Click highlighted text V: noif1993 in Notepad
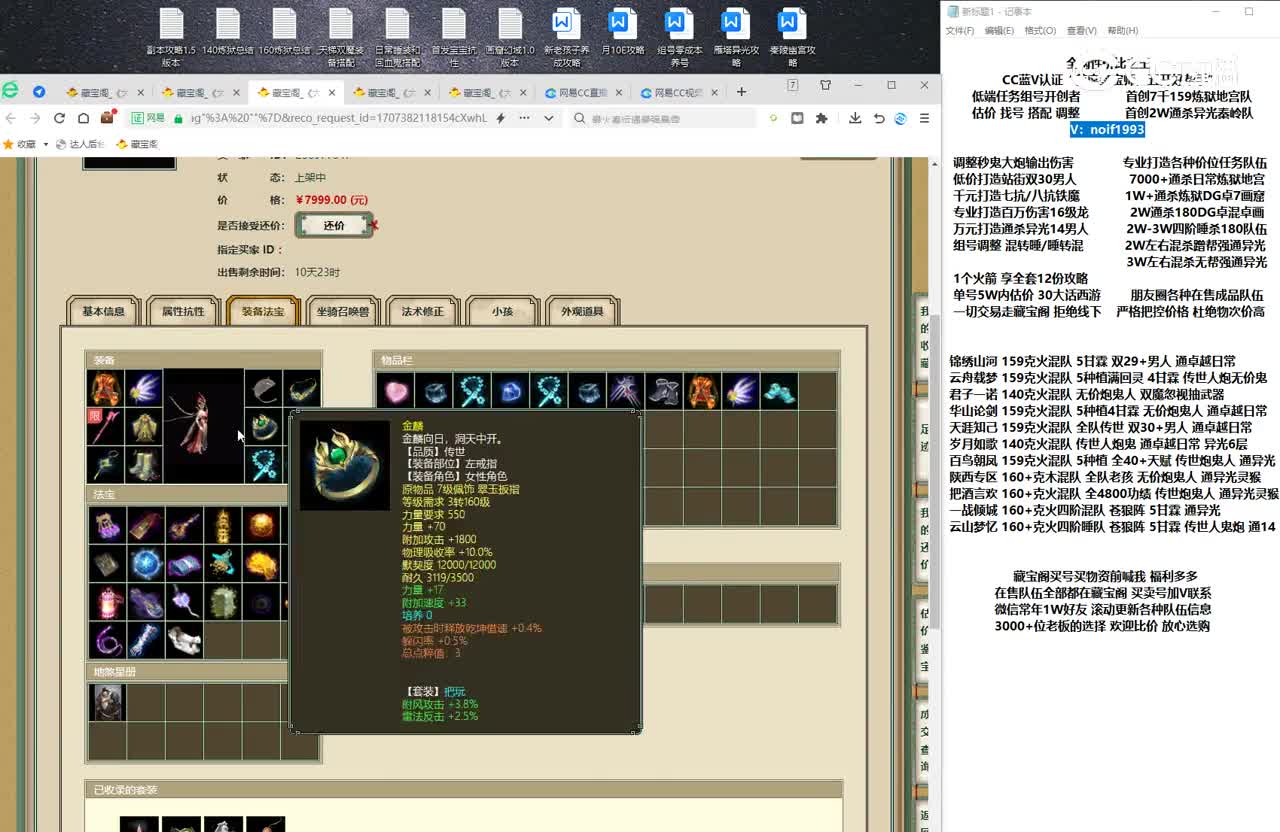1280x832 pixels. click(x=1106, y=129)
